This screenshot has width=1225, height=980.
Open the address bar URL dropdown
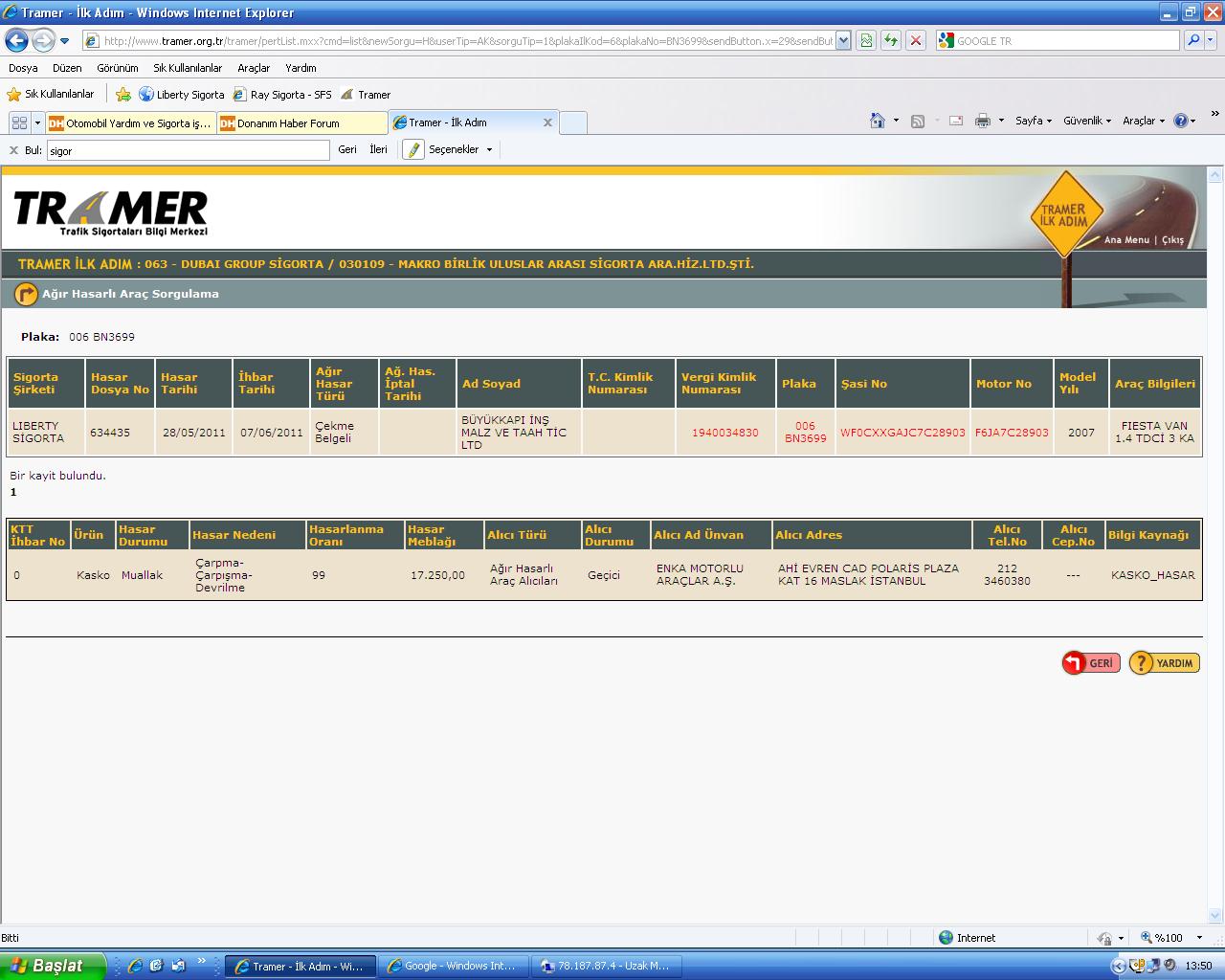tap(843, 40)
